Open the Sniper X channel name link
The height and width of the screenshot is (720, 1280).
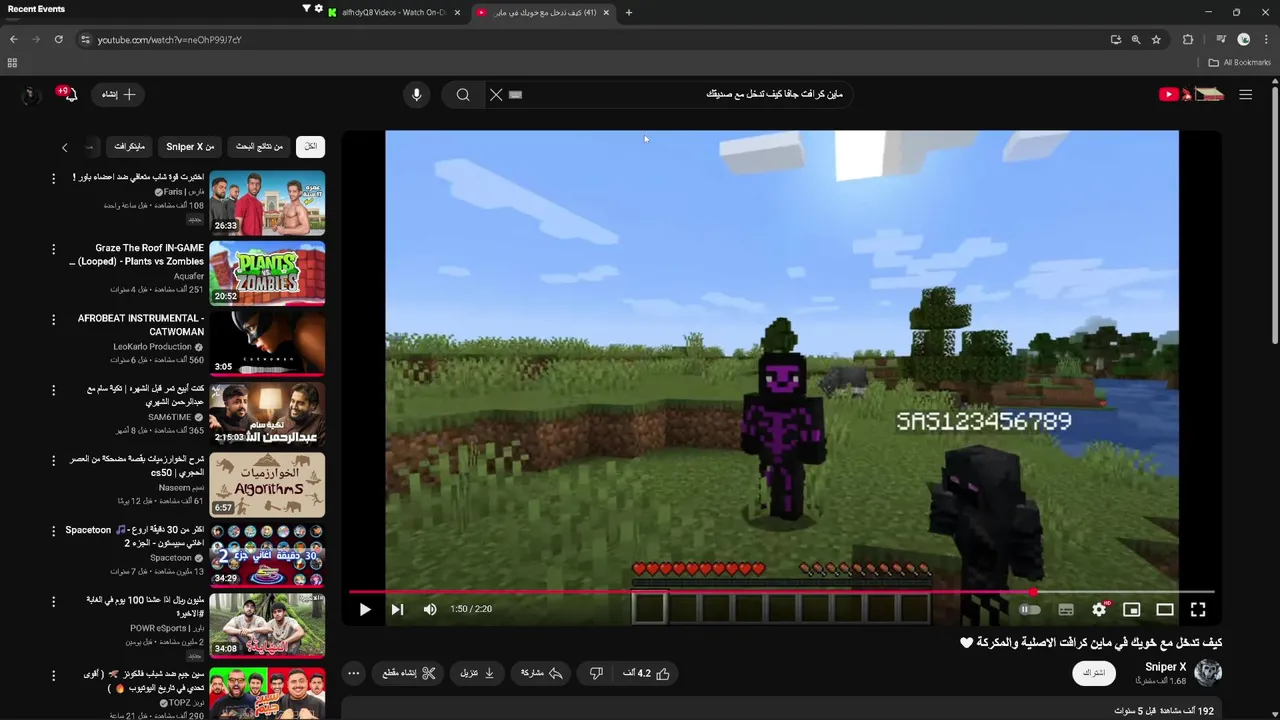coord(1165,667)
